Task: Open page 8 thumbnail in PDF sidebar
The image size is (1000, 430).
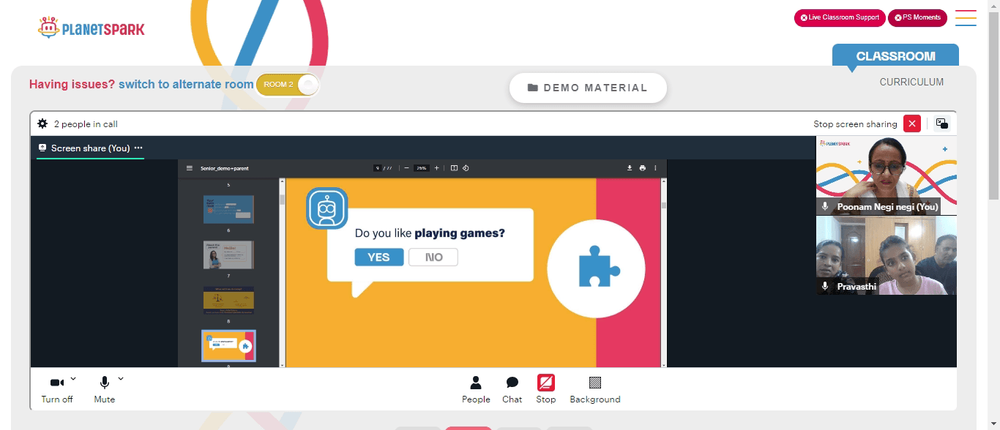Action: click(x=228, y=300)
